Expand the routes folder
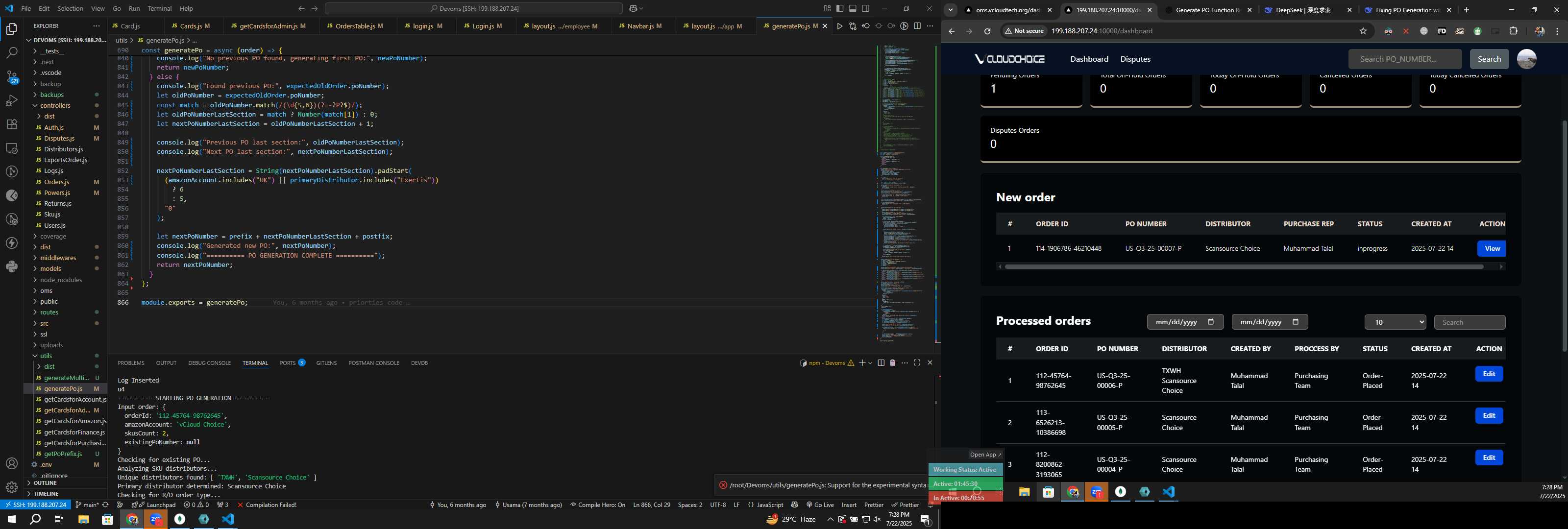Screen dimensions: 1568x529 point(49,313)
